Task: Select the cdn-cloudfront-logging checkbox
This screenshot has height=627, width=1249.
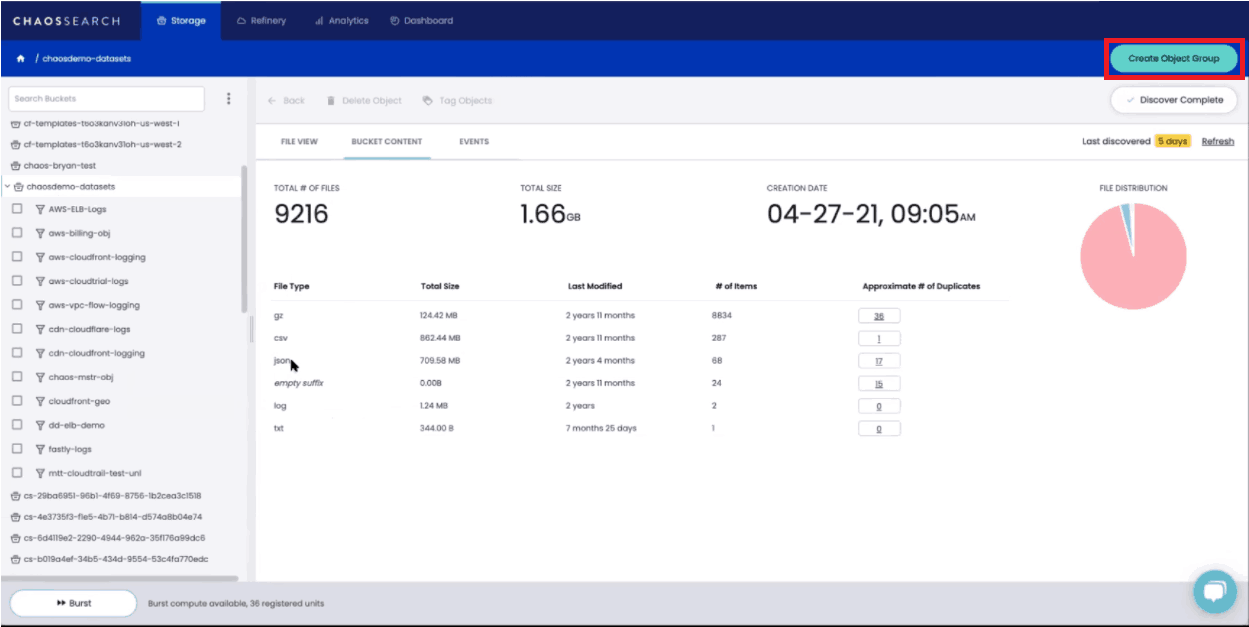Action: tap(16, 353)
